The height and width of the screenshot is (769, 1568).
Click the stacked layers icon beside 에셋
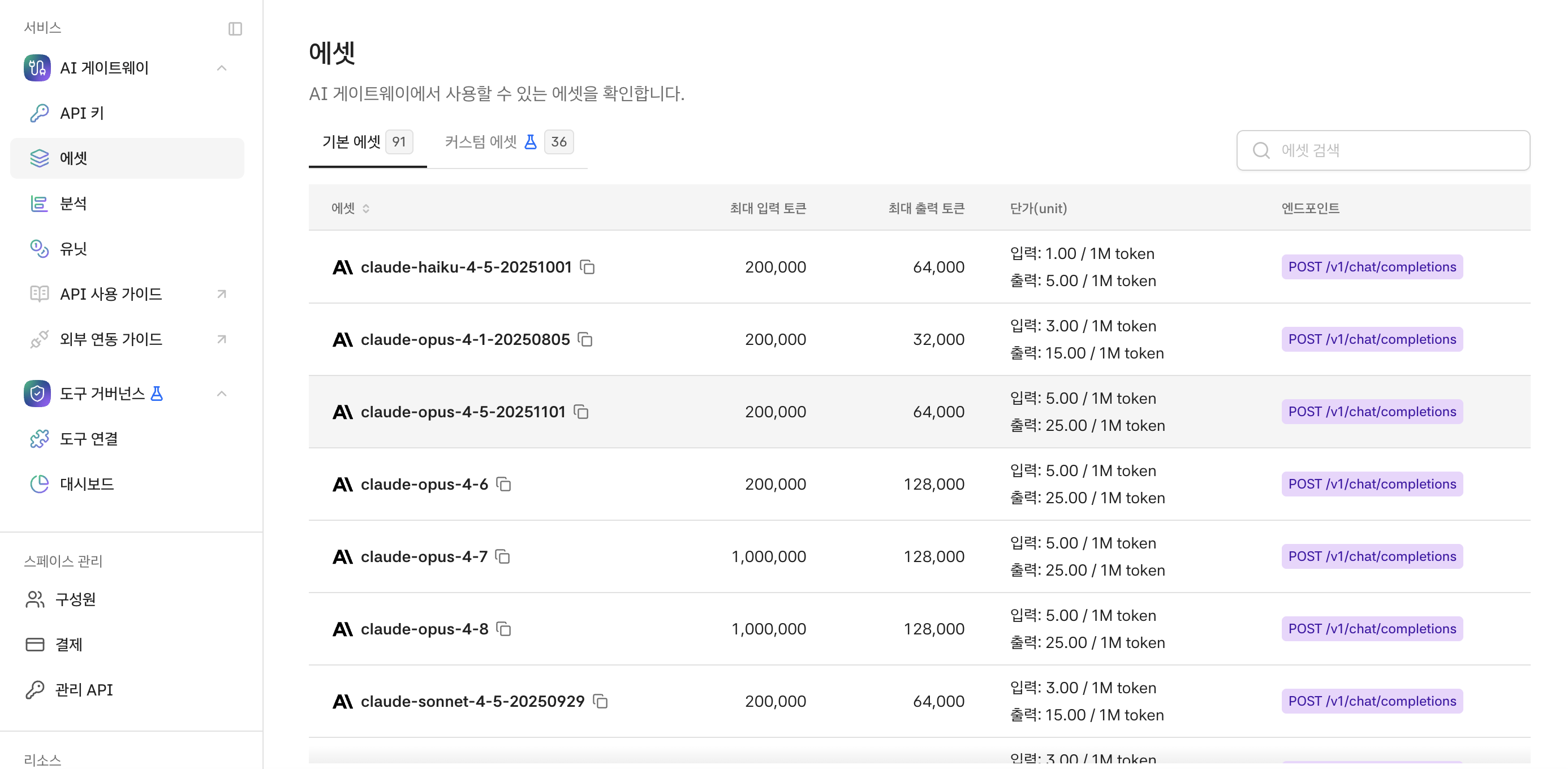click(40, 158)
